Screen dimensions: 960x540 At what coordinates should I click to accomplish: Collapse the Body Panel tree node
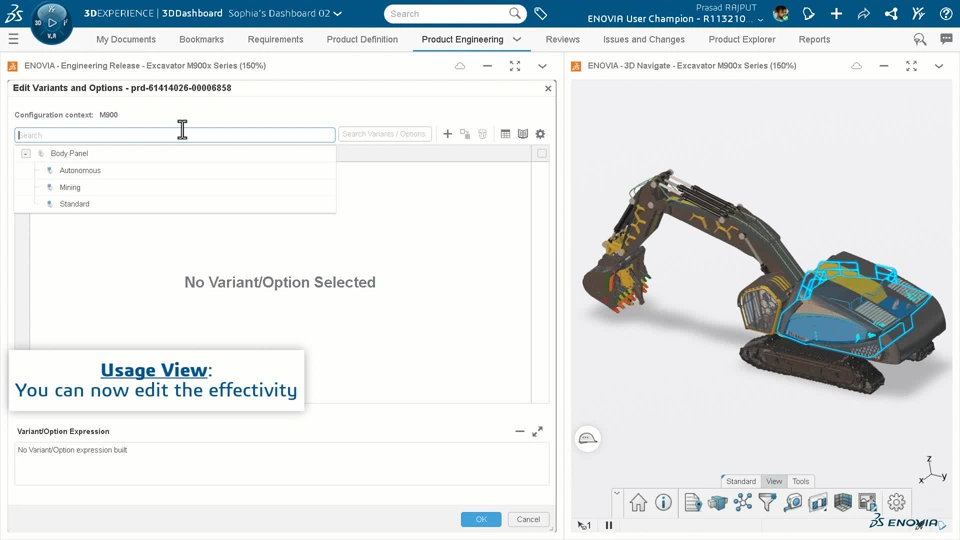pyautogui.click(x=26, y=154)
